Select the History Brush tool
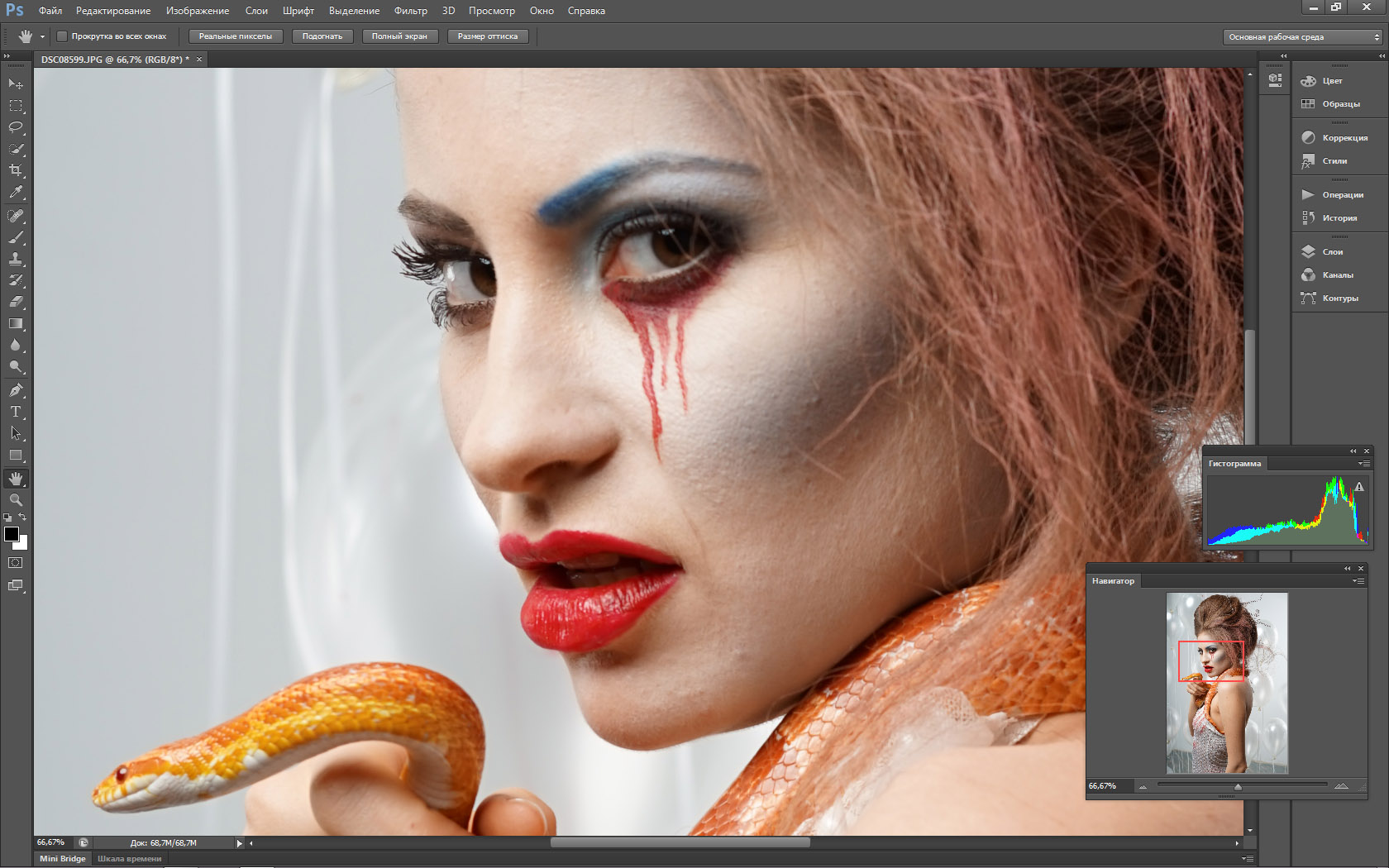 16,280
